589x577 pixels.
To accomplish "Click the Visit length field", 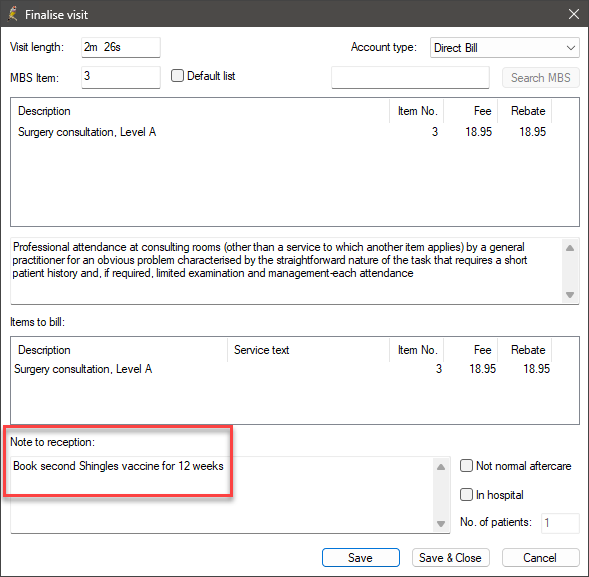I will (x=121, y=47).
